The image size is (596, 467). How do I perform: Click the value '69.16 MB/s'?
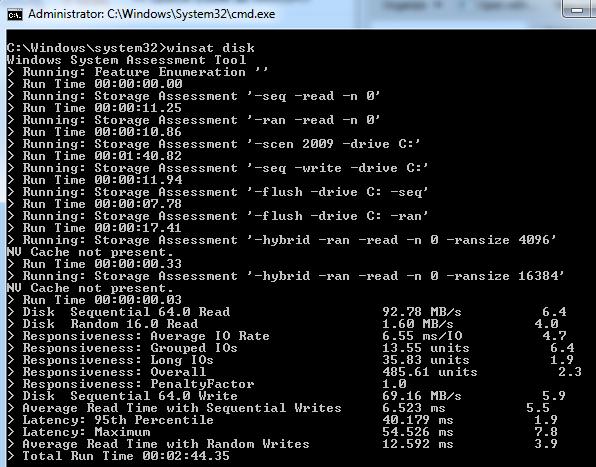(x=422, y=396)
